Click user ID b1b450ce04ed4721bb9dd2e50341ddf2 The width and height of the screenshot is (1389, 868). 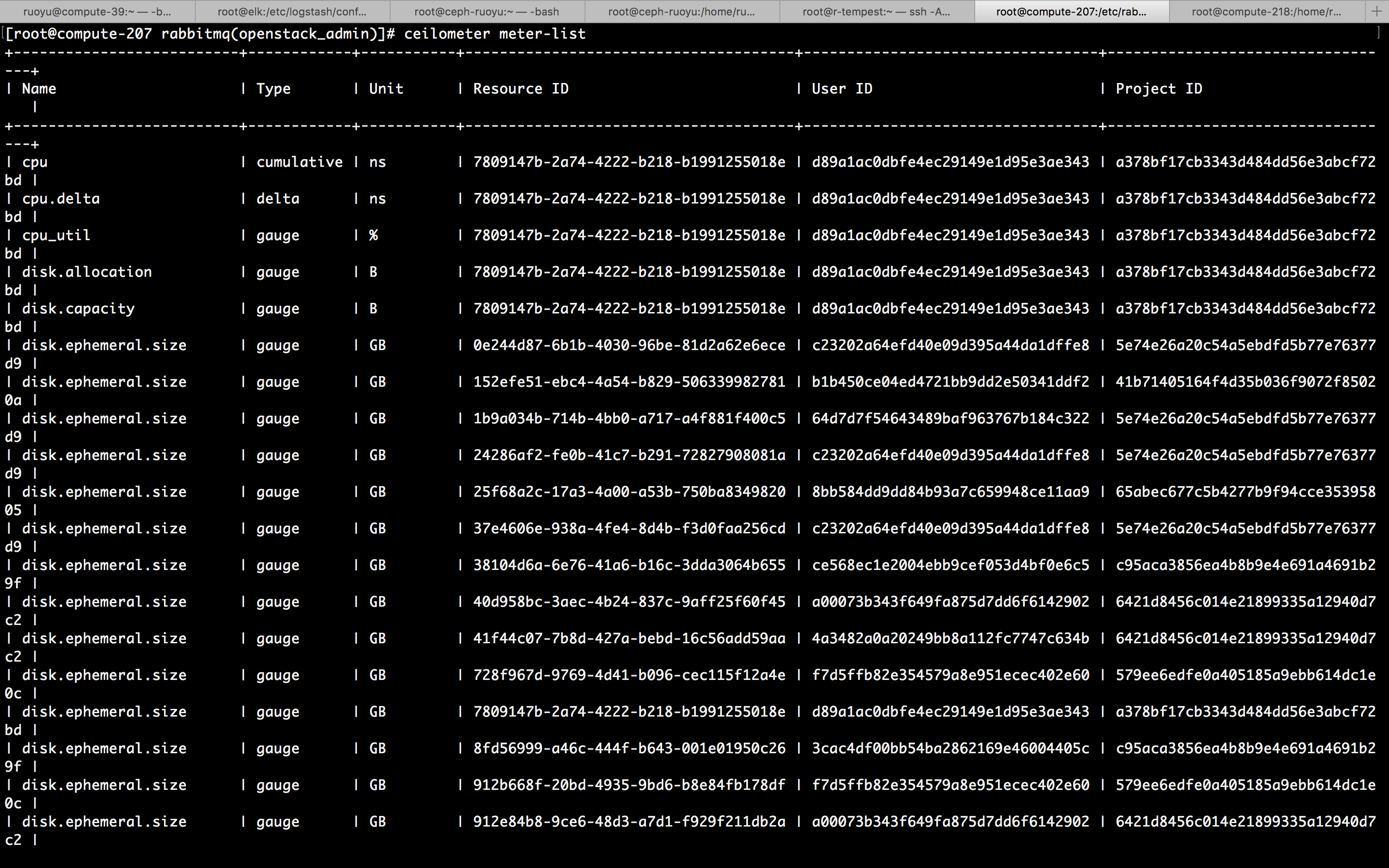[x=951, y=382]
